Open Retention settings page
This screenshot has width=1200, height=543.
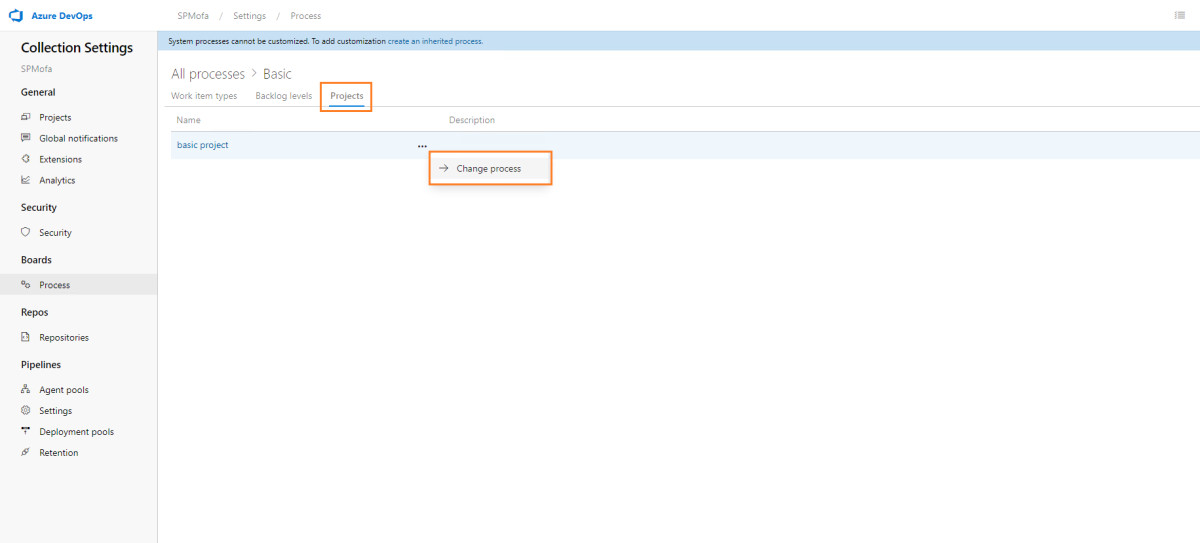click(58, 453)
